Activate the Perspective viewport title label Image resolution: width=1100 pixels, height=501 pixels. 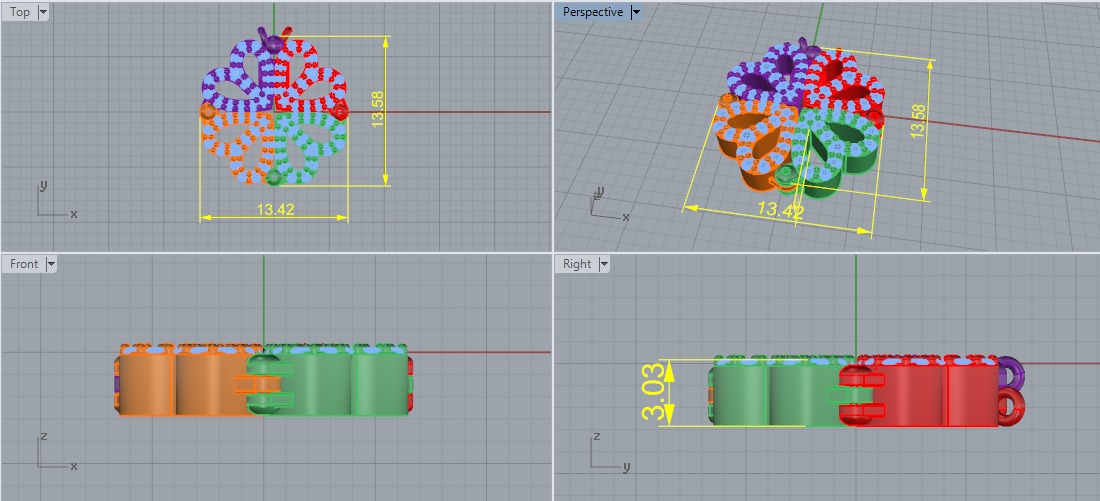[x=593, y=12]
